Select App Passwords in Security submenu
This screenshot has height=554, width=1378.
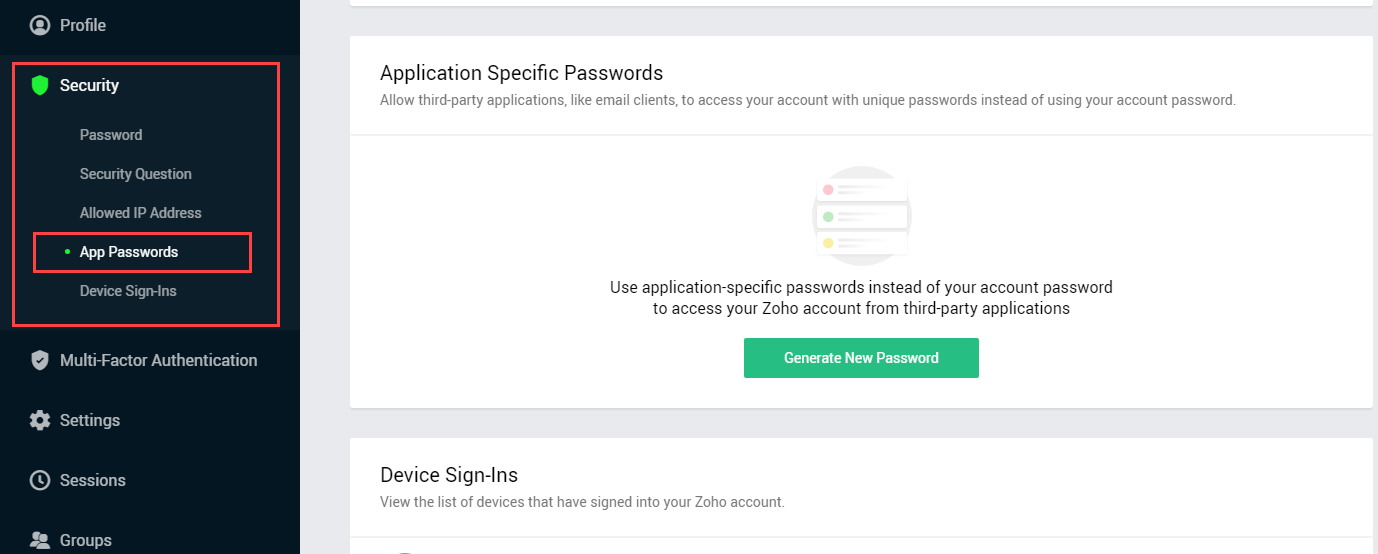point(129,252)
